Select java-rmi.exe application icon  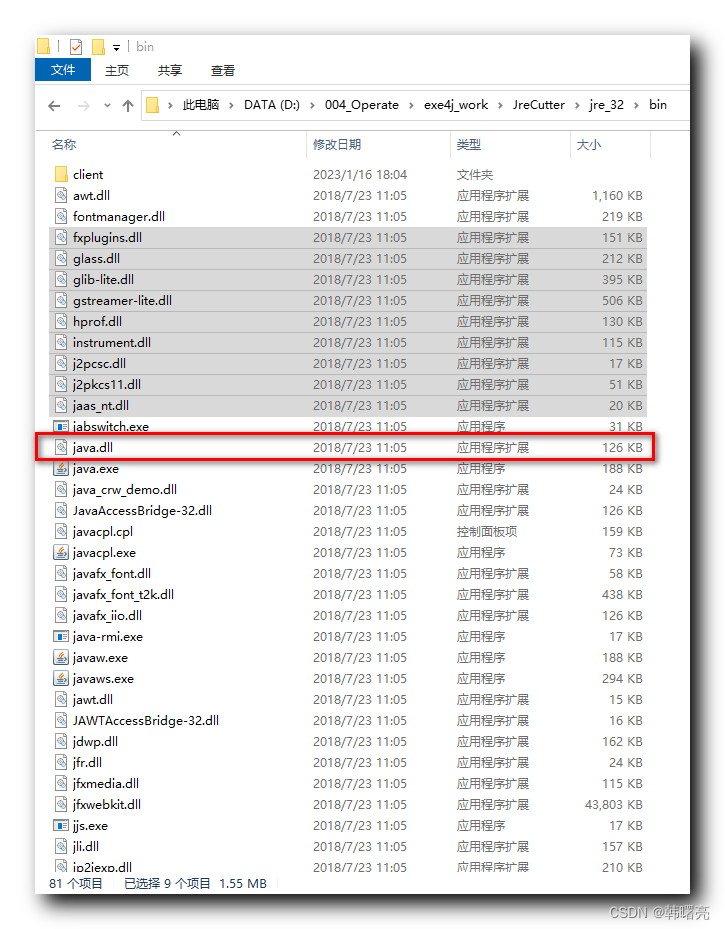pos(61,636)
